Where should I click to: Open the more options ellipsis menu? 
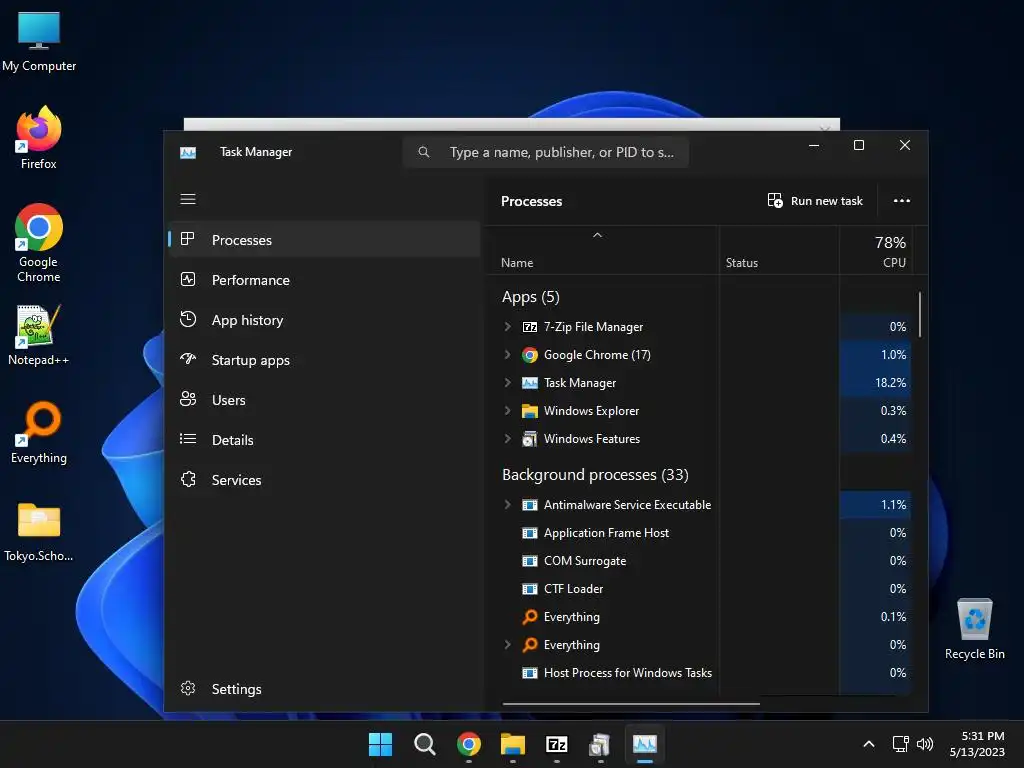pyautogui.click(x=902, y=200)
